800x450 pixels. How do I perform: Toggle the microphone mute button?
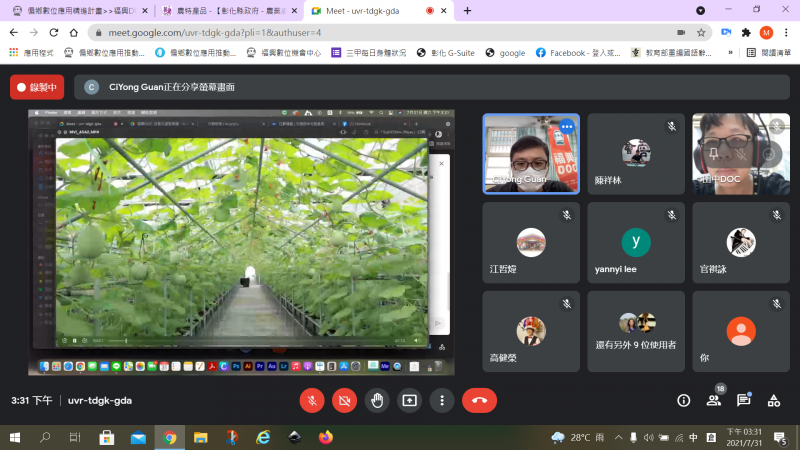312,401
